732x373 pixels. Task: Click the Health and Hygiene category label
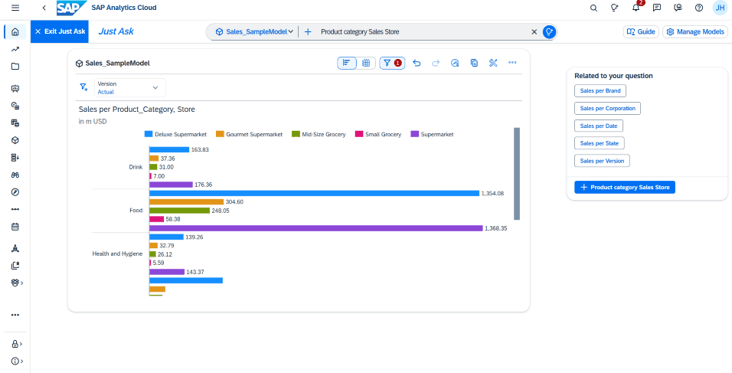117,254
